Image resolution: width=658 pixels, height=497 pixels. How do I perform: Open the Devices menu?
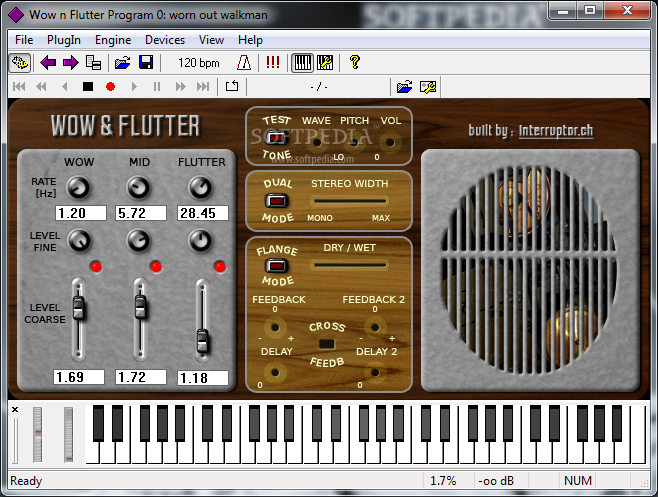click(165, 40)
